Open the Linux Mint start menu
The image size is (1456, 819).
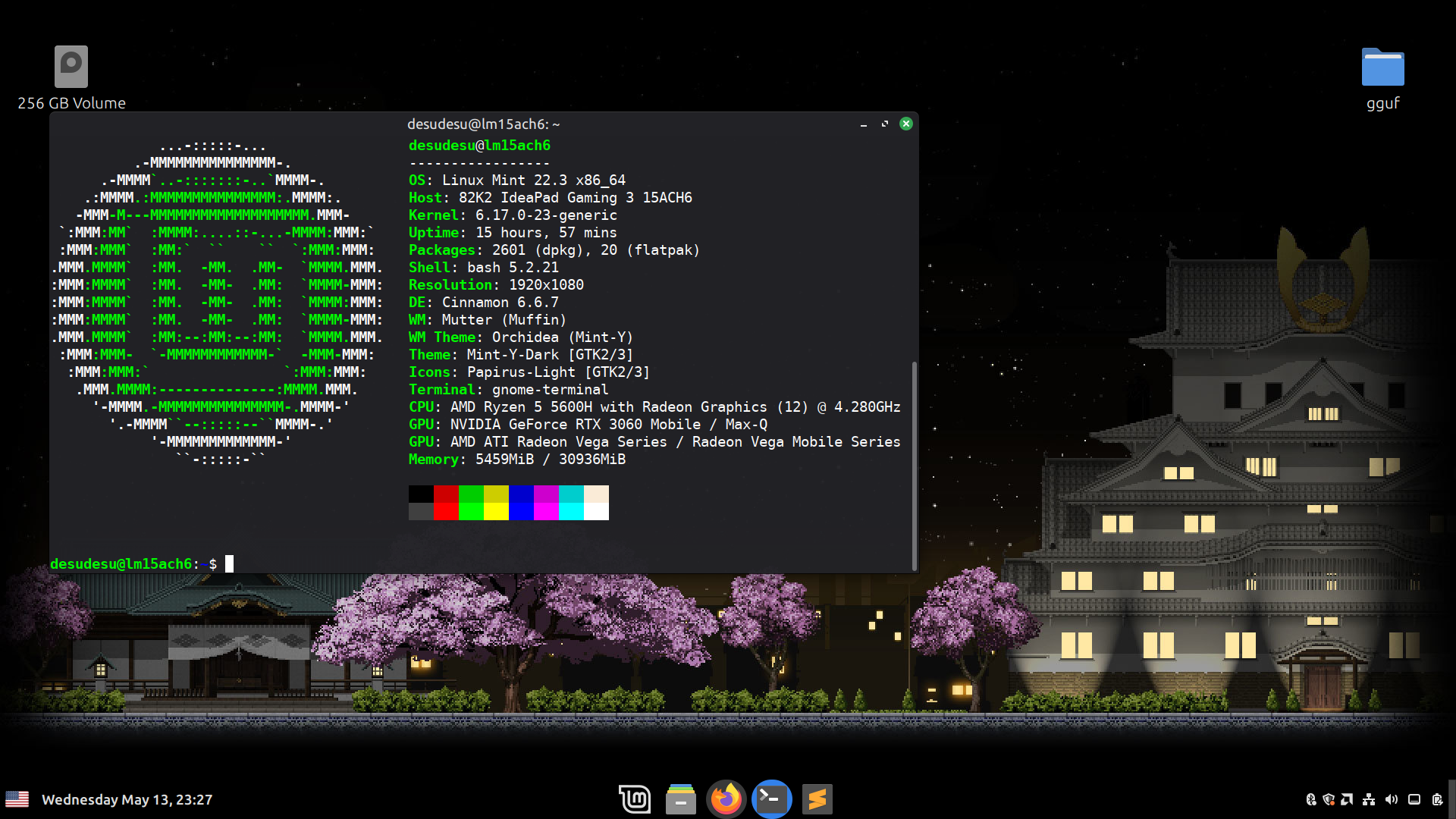click(635, 799)
